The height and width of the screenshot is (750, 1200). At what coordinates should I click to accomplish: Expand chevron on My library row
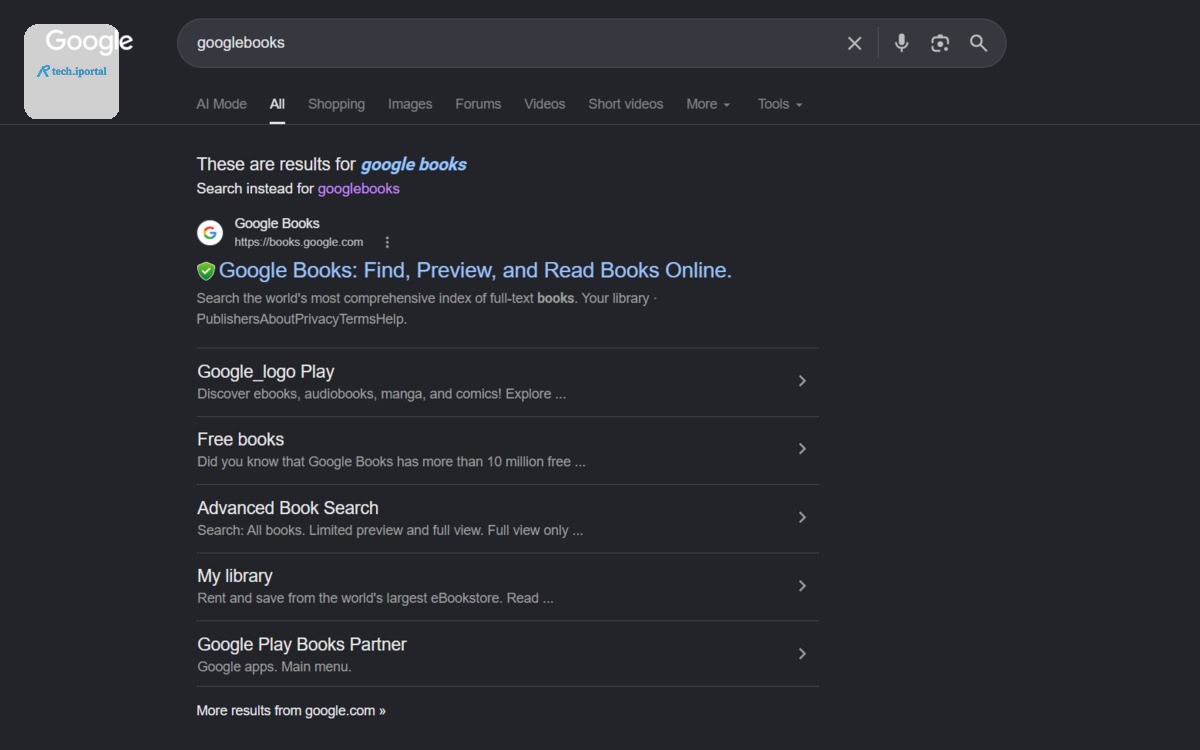pos(802,586)
